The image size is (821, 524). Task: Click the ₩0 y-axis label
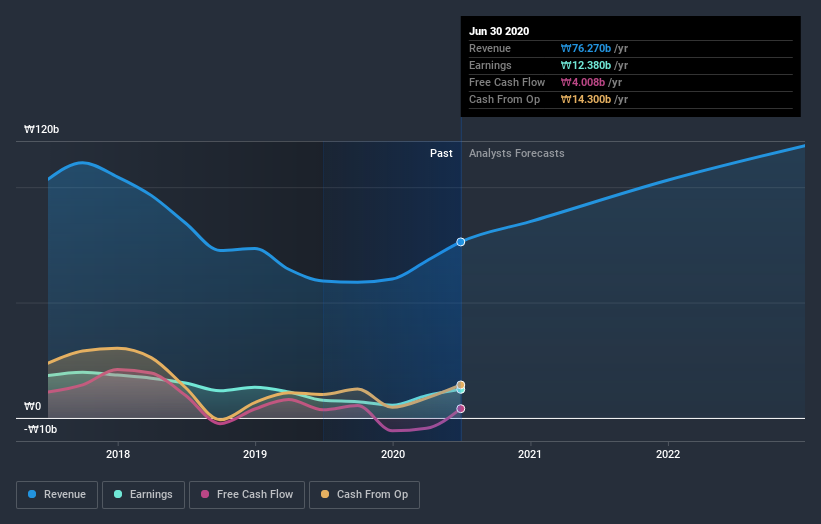pyautogui.click(x=32, y=406)
